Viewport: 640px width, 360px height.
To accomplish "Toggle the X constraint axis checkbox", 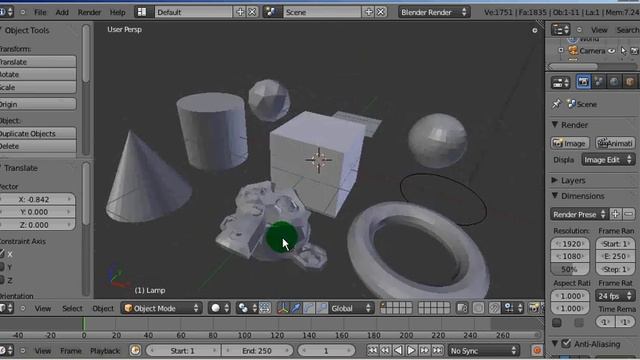I will pyautogui.click(x=2, y=254).
